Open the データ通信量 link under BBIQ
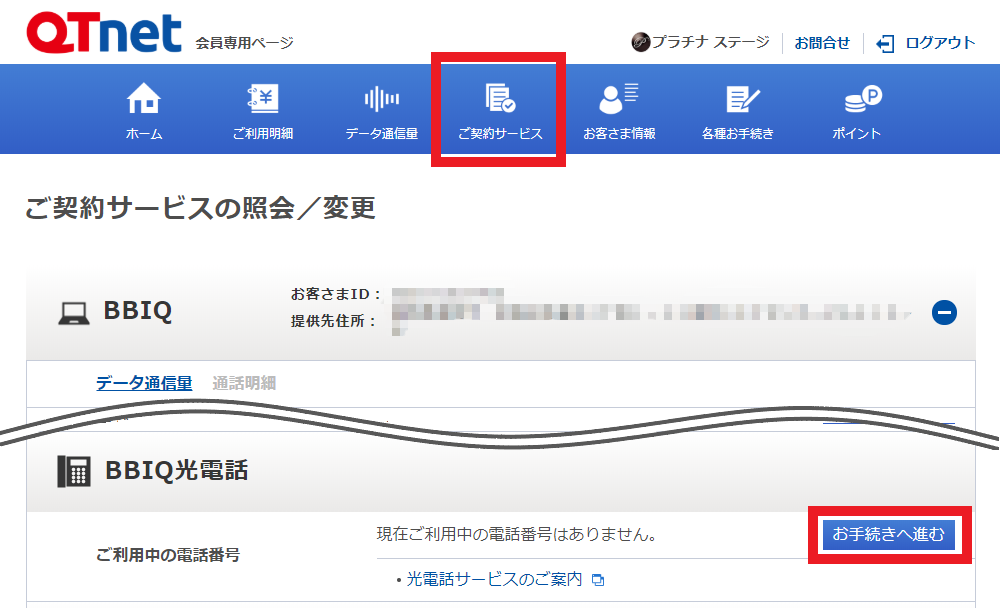 (144, 383)
